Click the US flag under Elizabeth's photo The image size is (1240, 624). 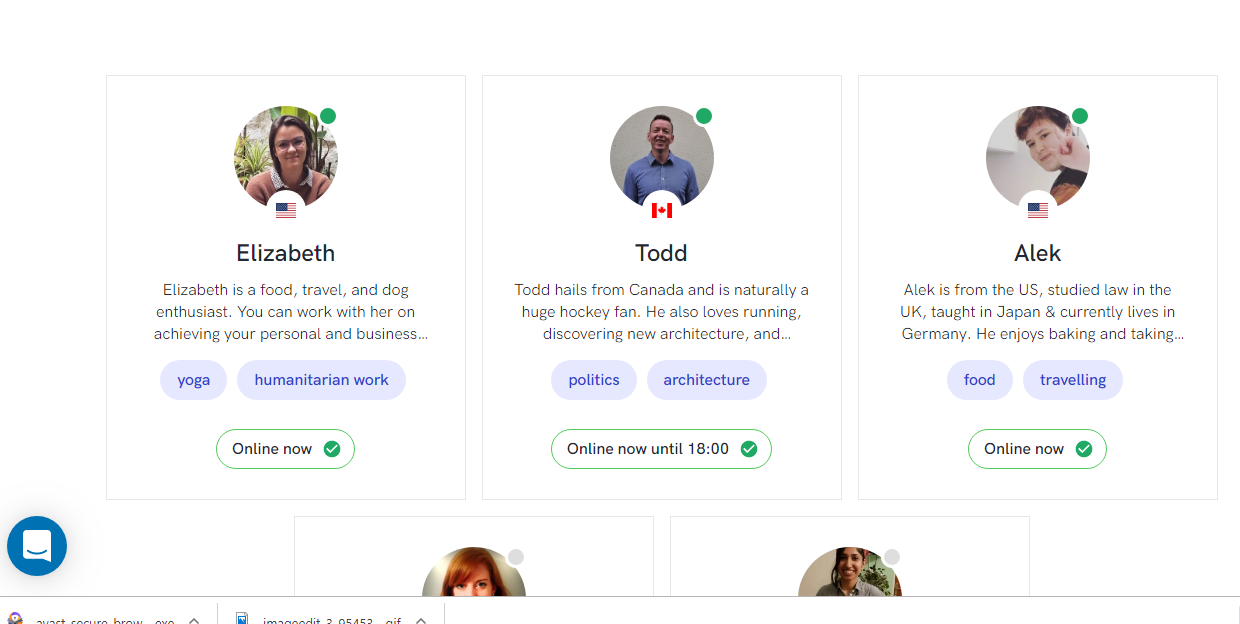pos(286,210)
